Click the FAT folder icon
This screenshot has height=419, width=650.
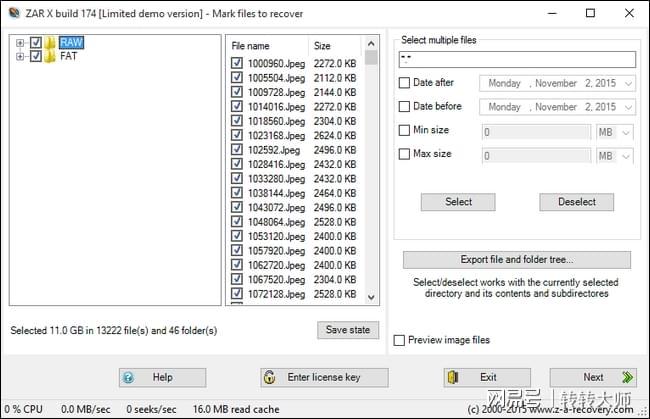[50, 56]
